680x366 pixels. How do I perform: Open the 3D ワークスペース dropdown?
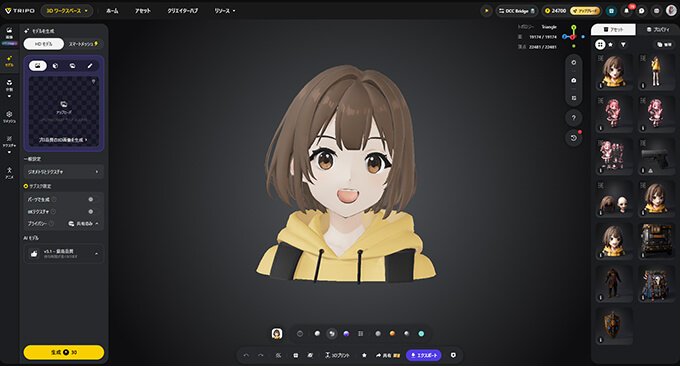[x=67, y=11]
